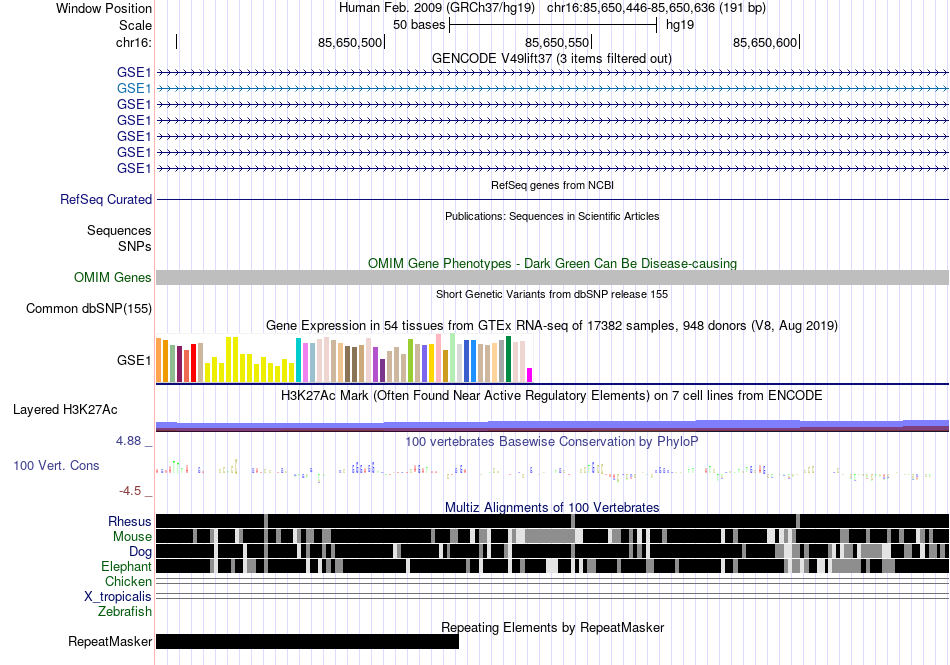Click the Window Position label
The width and height of the screenshot is (950, 665).
(104, 8)
